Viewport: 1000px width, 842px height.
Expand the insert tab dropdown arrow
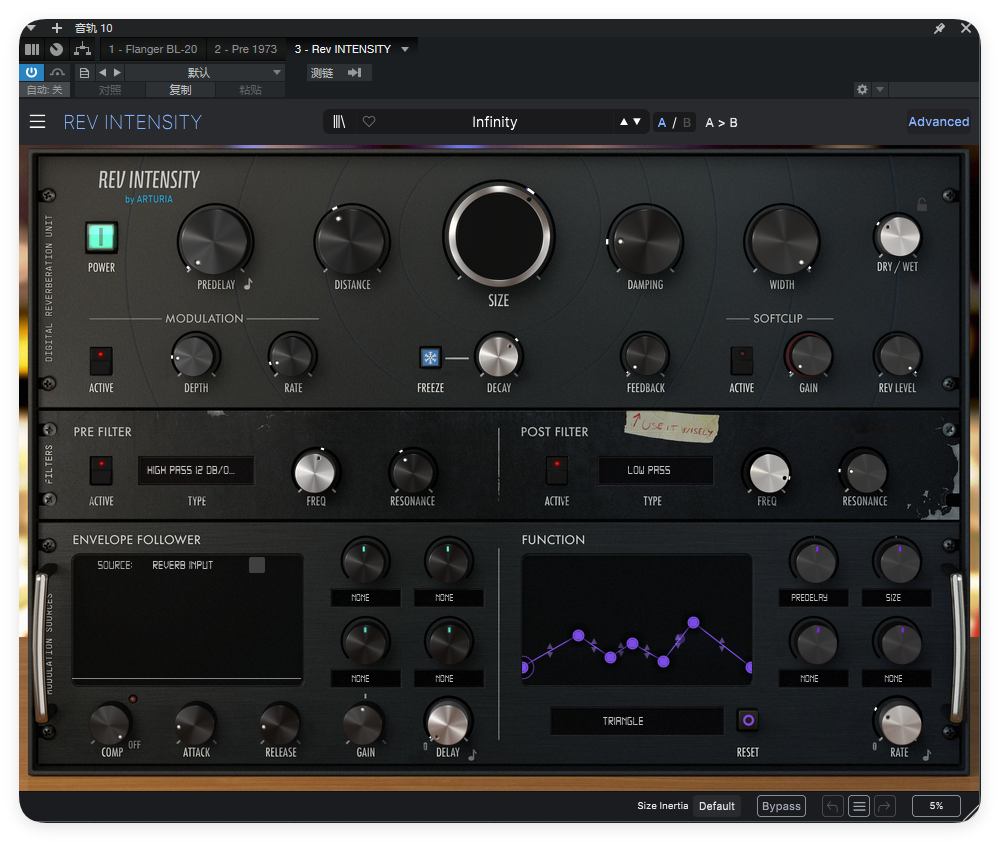click(x=405, y=49)
